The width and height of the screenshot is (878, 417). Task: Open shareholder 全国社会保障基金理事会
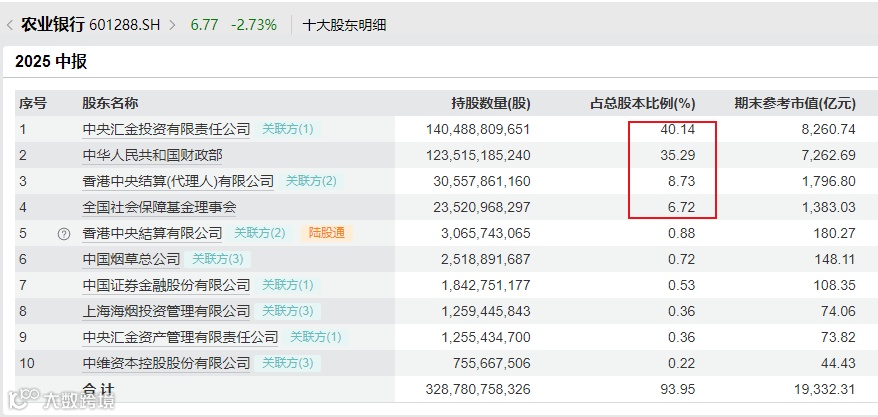pyautogui.click(x=159, y=207)
